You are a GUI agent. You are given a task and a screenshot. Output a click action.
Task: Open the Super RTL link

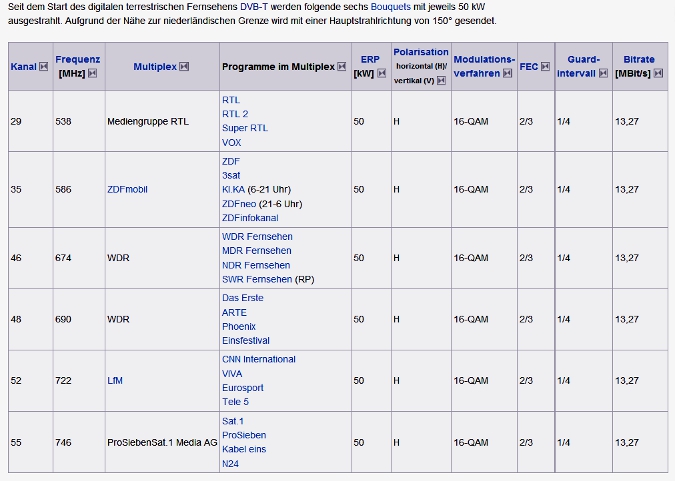coord(245,128)
